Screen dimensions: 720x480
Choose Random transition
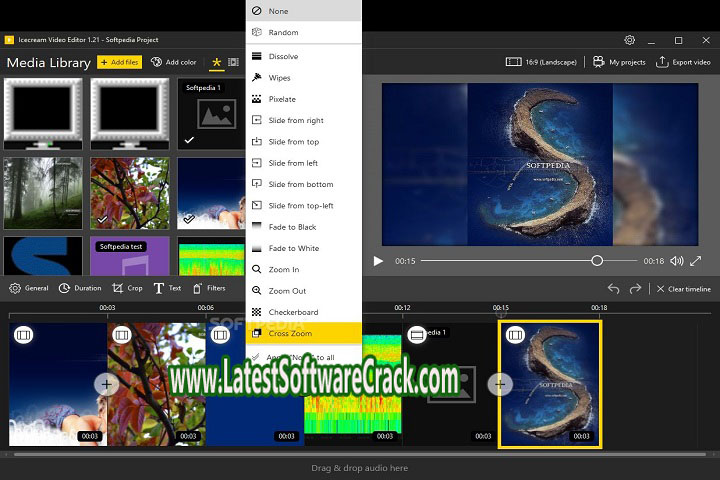tap(304, 32)
